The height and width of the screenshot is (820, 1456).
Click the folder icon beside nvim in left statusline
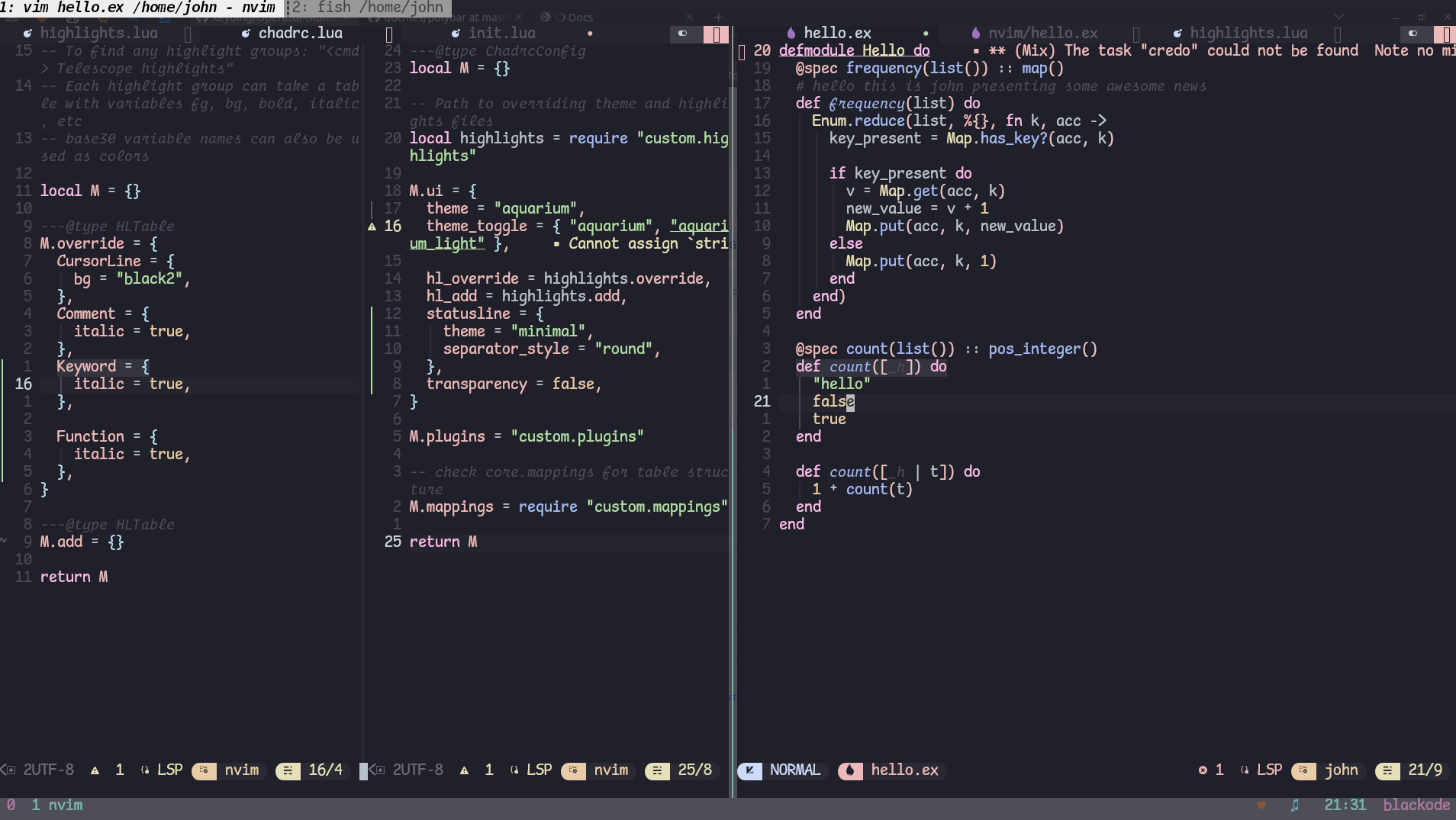pyautogui.click(x=204, y=770)
